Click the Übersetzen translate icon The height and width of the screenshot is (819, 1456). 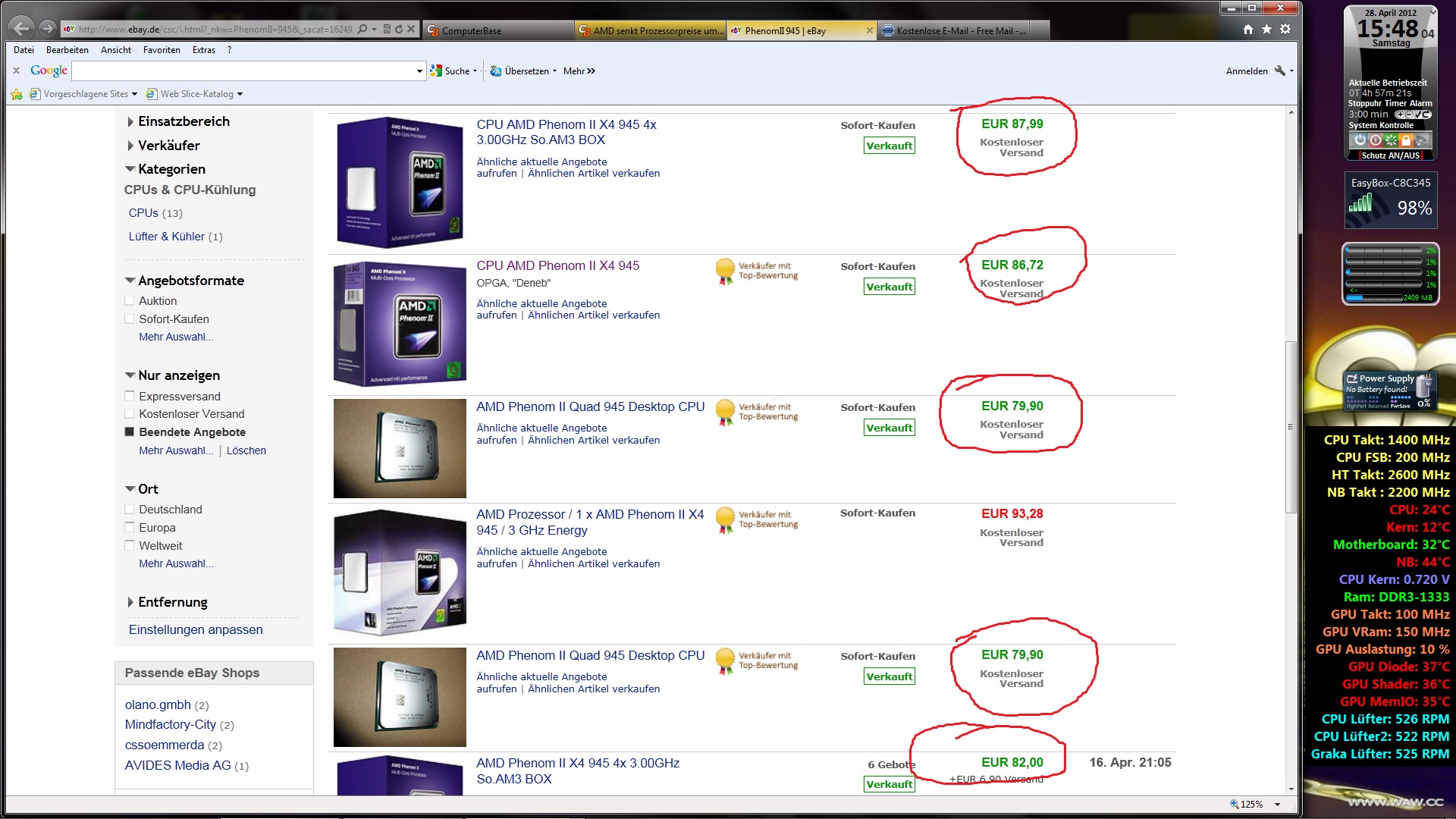pos(496,71)
